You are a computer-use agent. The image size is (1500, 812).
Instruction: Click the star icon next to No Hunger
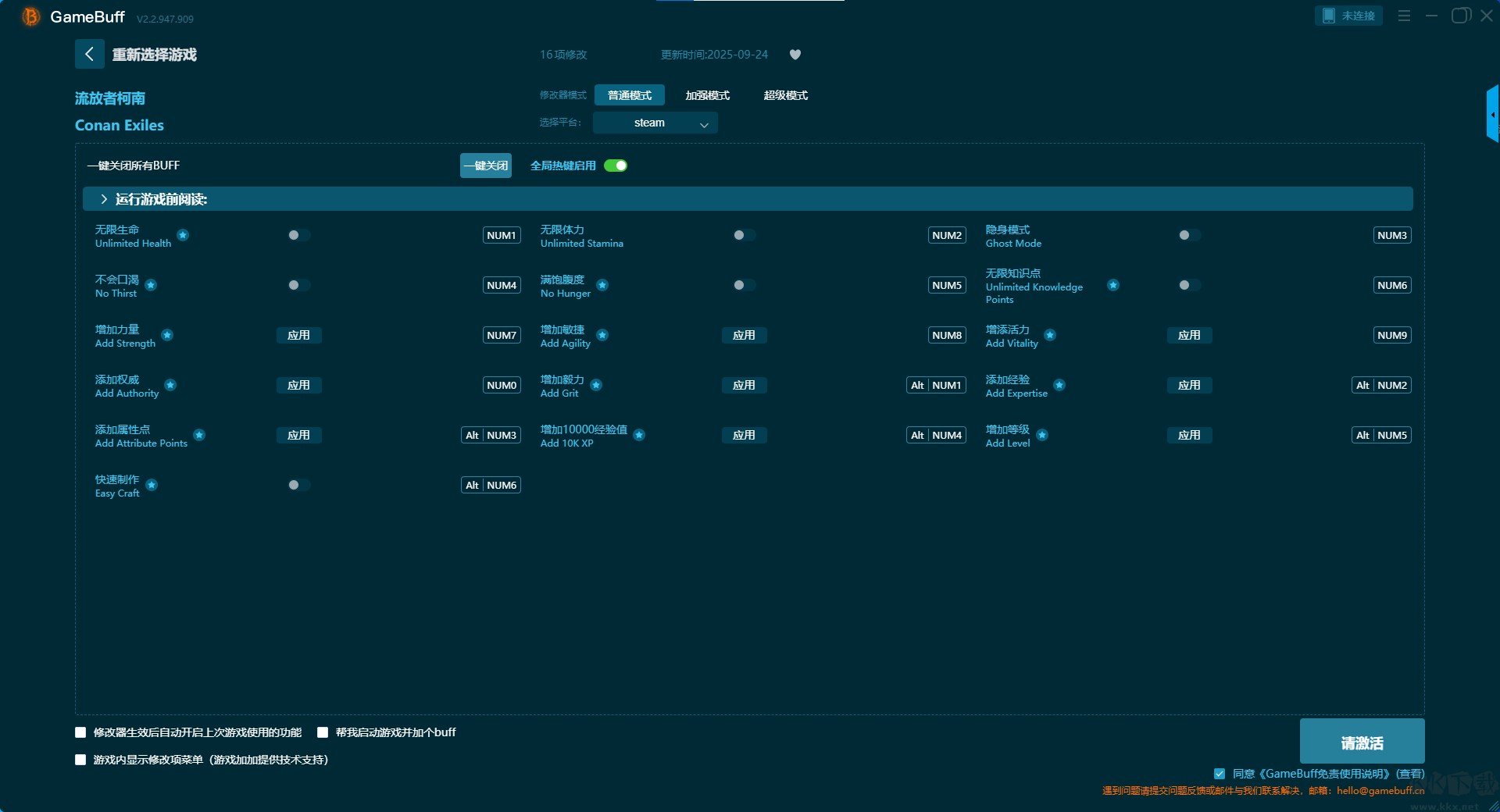click(x=602, y=285)
